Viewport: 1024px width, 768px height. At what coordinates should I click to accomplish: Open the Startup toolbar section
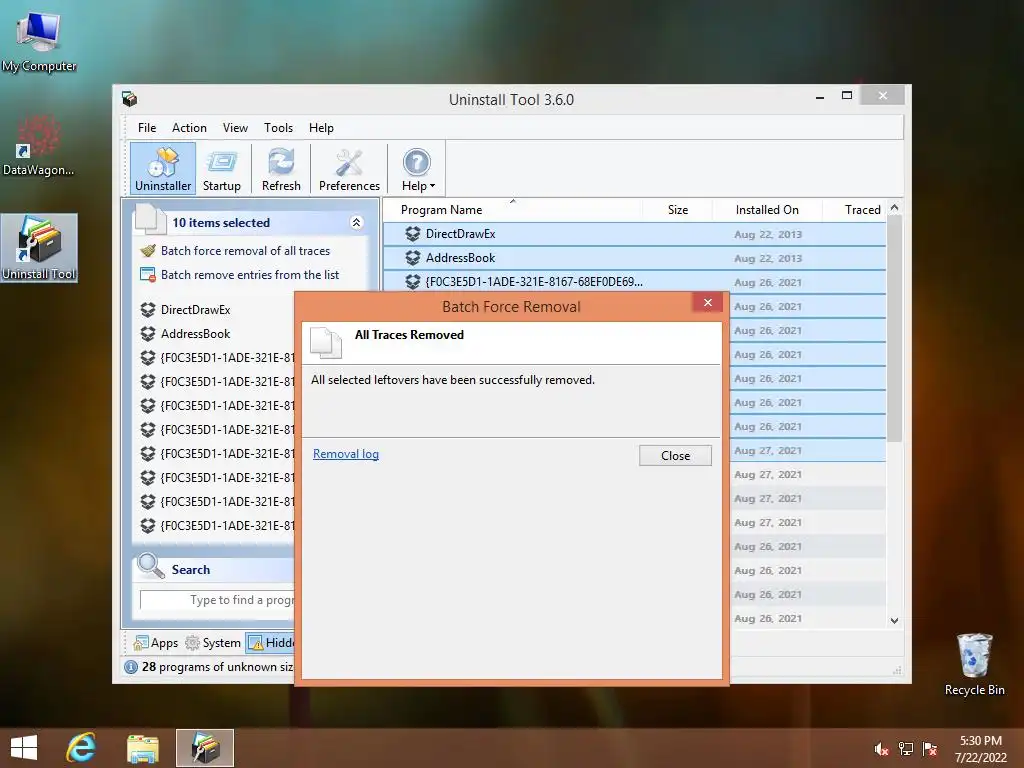[x=221, y=168]
